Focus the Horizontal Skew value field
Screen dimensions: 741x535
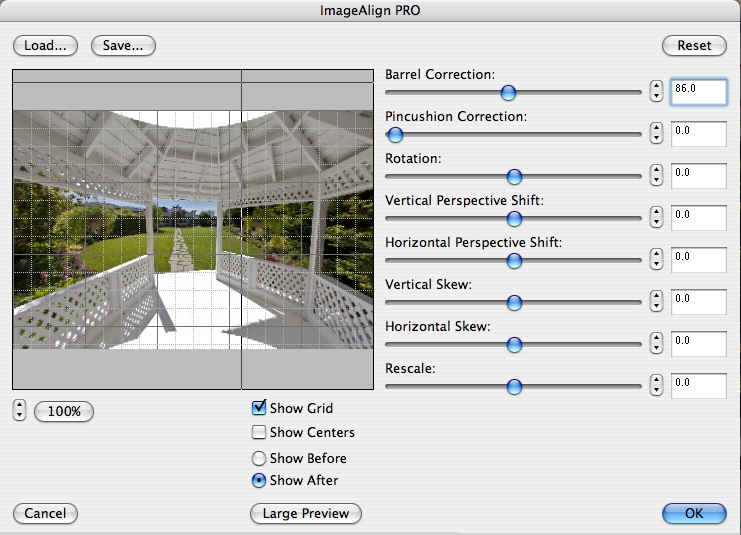(x=699, y=344)
